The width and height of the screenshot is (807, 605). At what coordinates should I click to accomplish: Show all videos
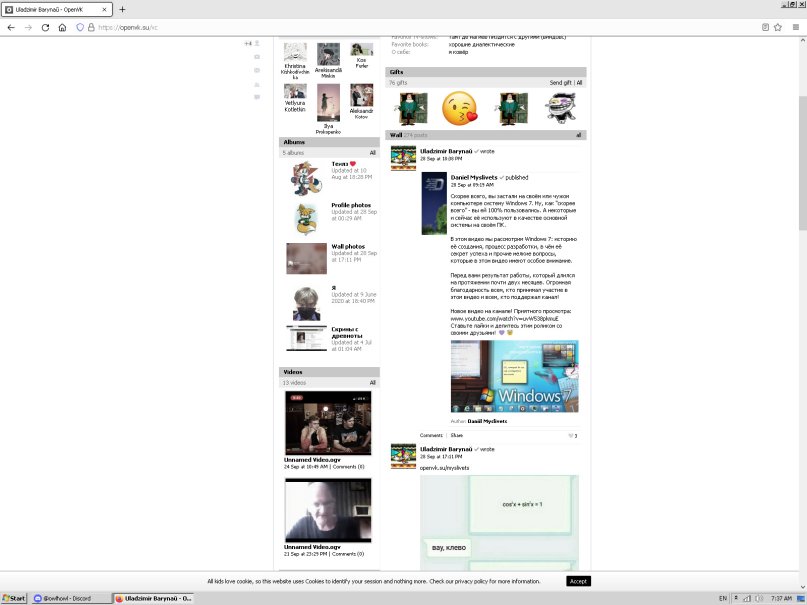coord(373,383)
